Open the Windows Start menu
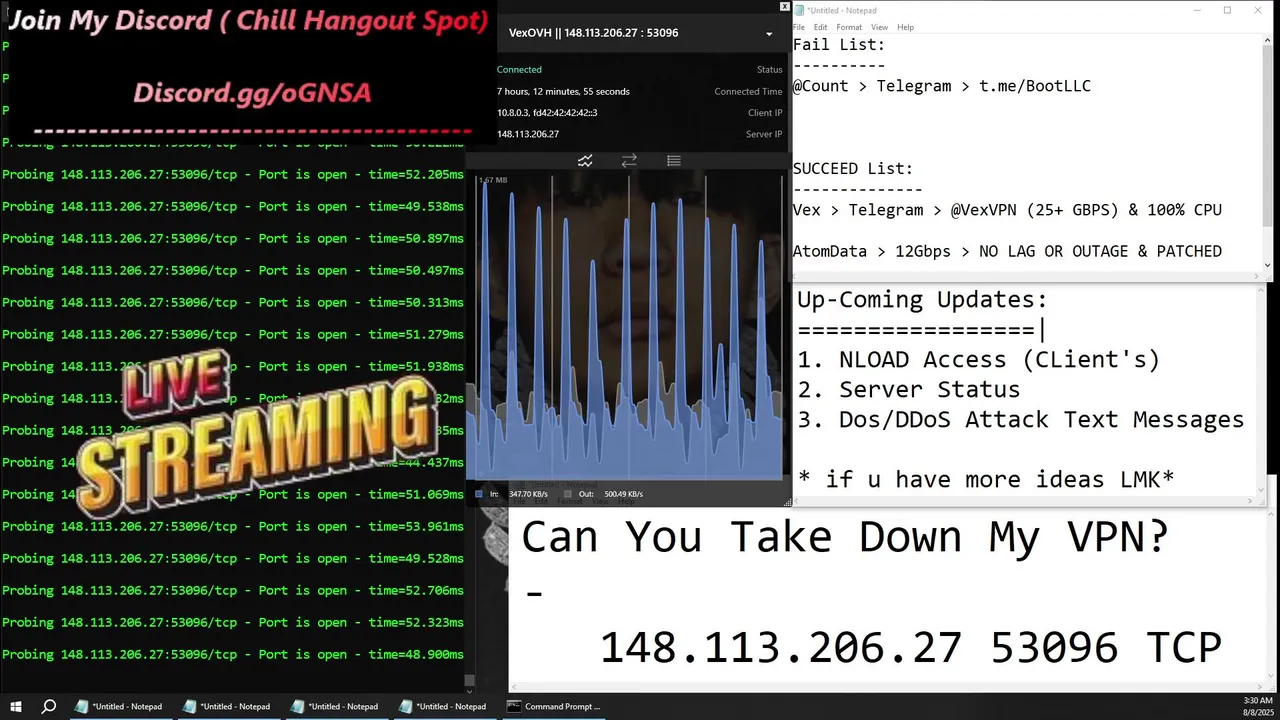This screenshot has height=720, width=1280. (x=16, y=706)
